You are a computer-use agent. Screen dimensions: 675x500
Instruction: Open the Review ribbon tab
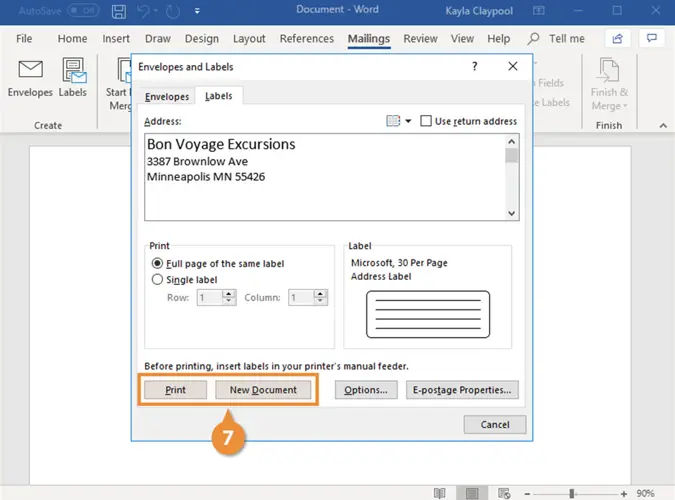click(x=420, y=39)
